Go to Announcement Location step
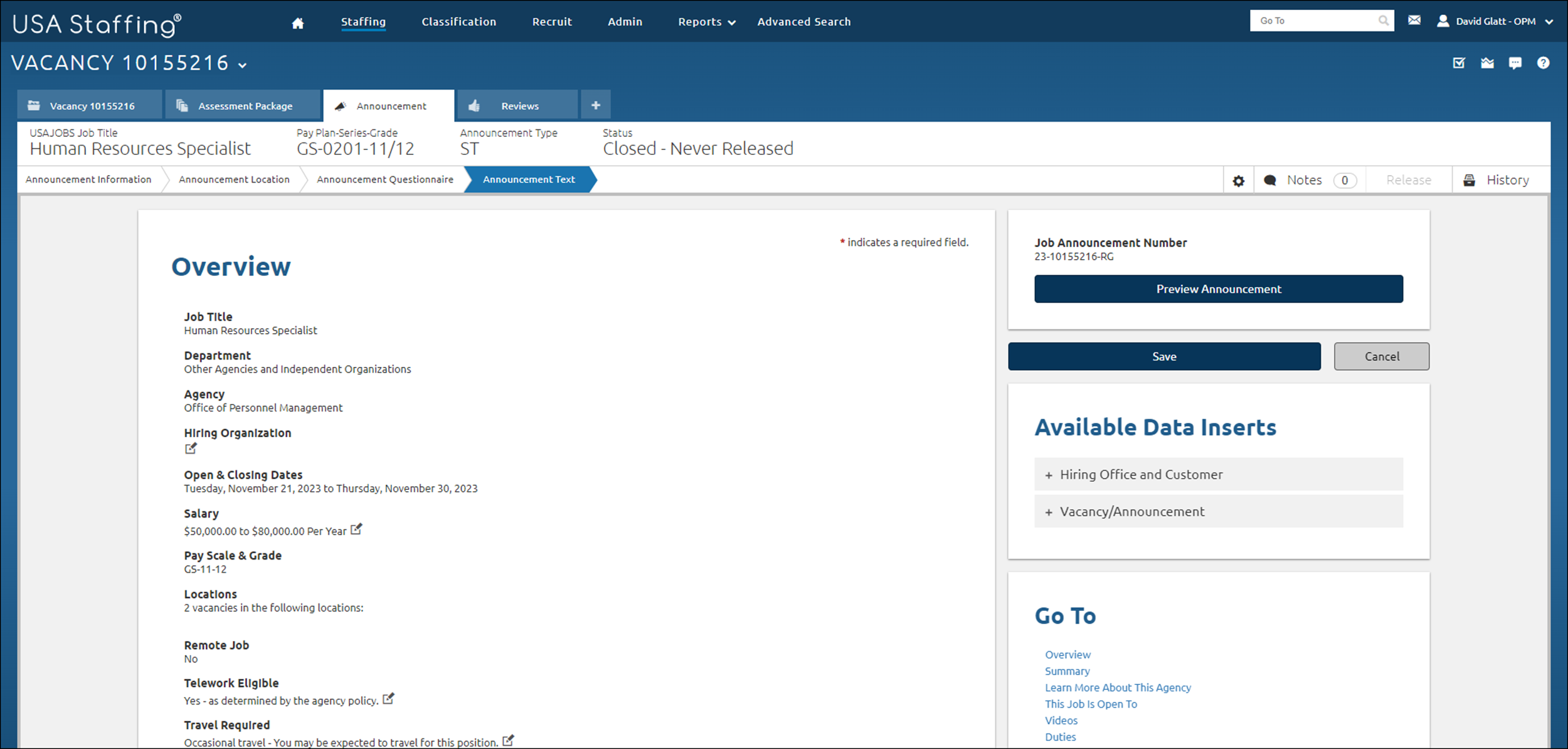 tap(234, 179)
